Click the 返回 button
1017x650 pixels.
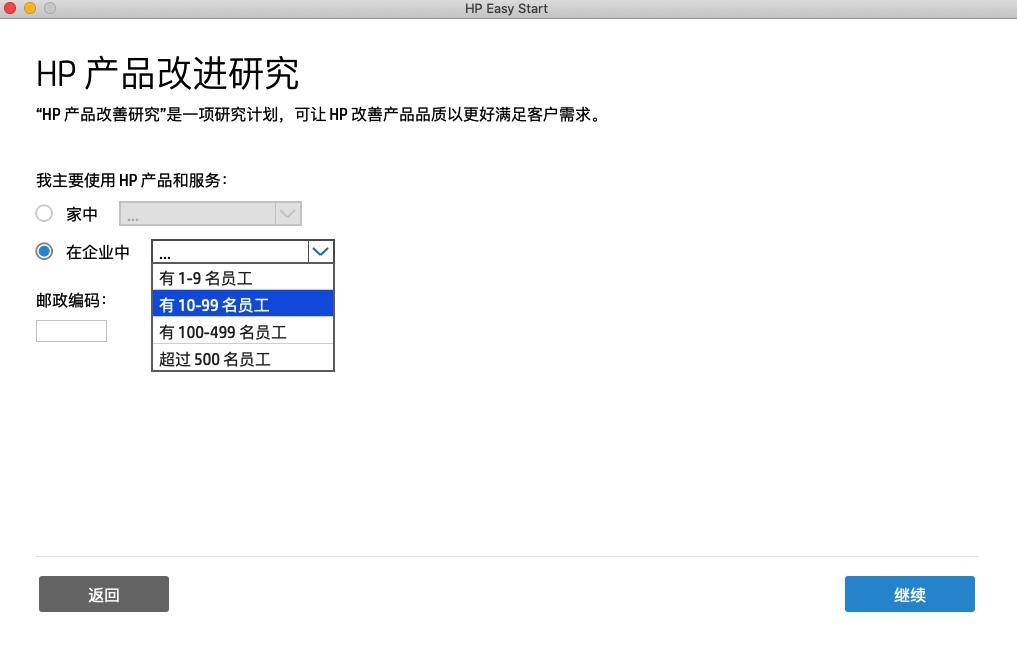tap(104, 594)
